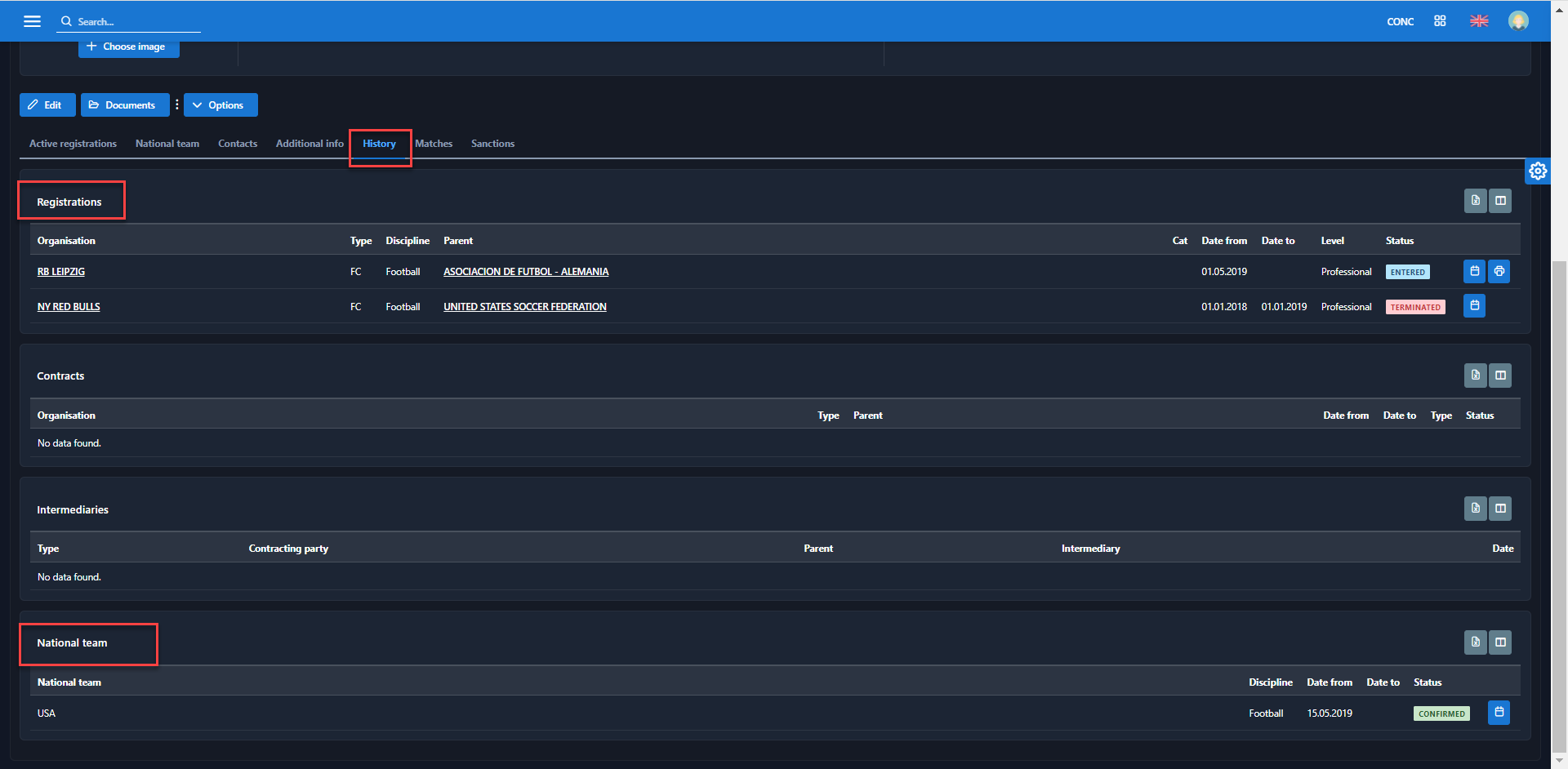The image size is (1568, 769).
Task: Open the three-dot more actions menu
Action: (x=176, y=105)
